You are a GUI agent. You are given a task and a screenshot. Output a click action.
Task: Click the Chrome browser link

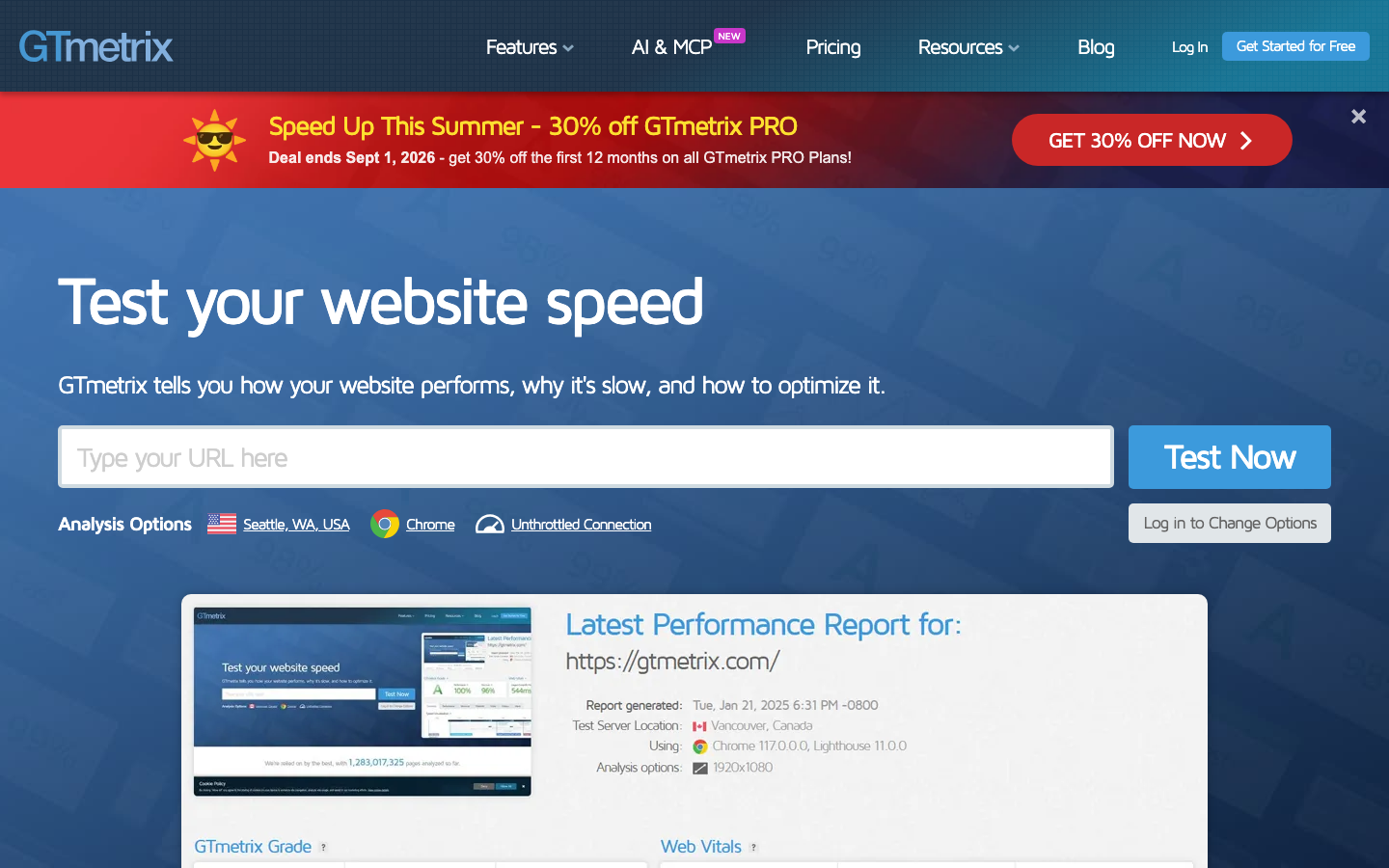point(430,525)
